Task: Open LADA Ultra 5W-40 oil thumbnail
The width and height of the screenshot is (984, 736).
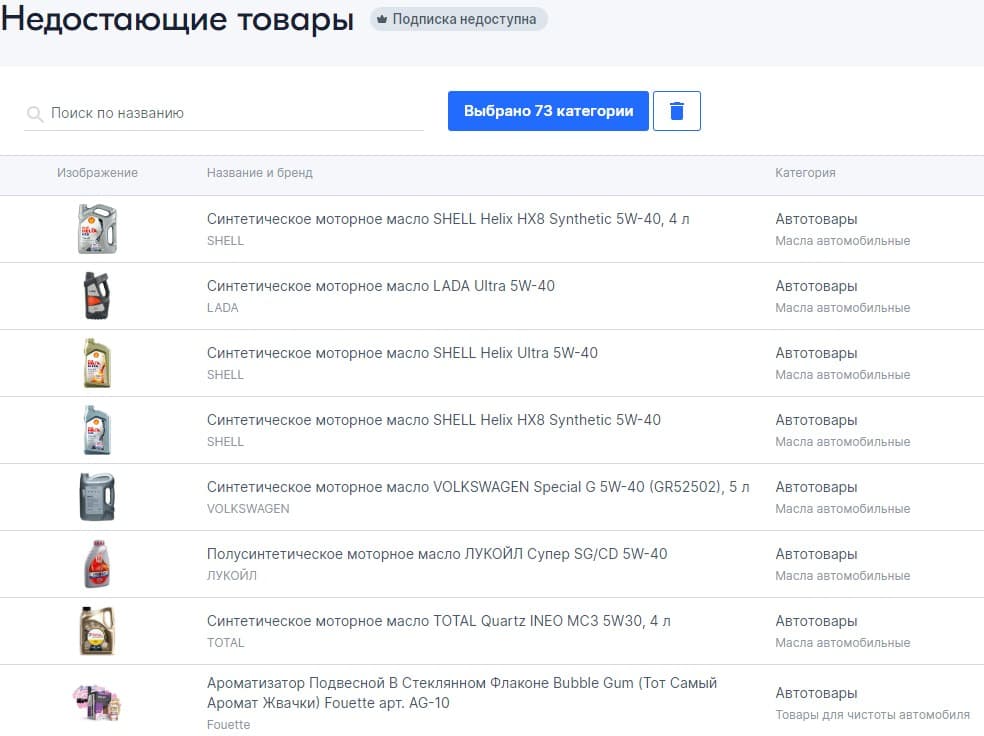Action: (97, 296)
